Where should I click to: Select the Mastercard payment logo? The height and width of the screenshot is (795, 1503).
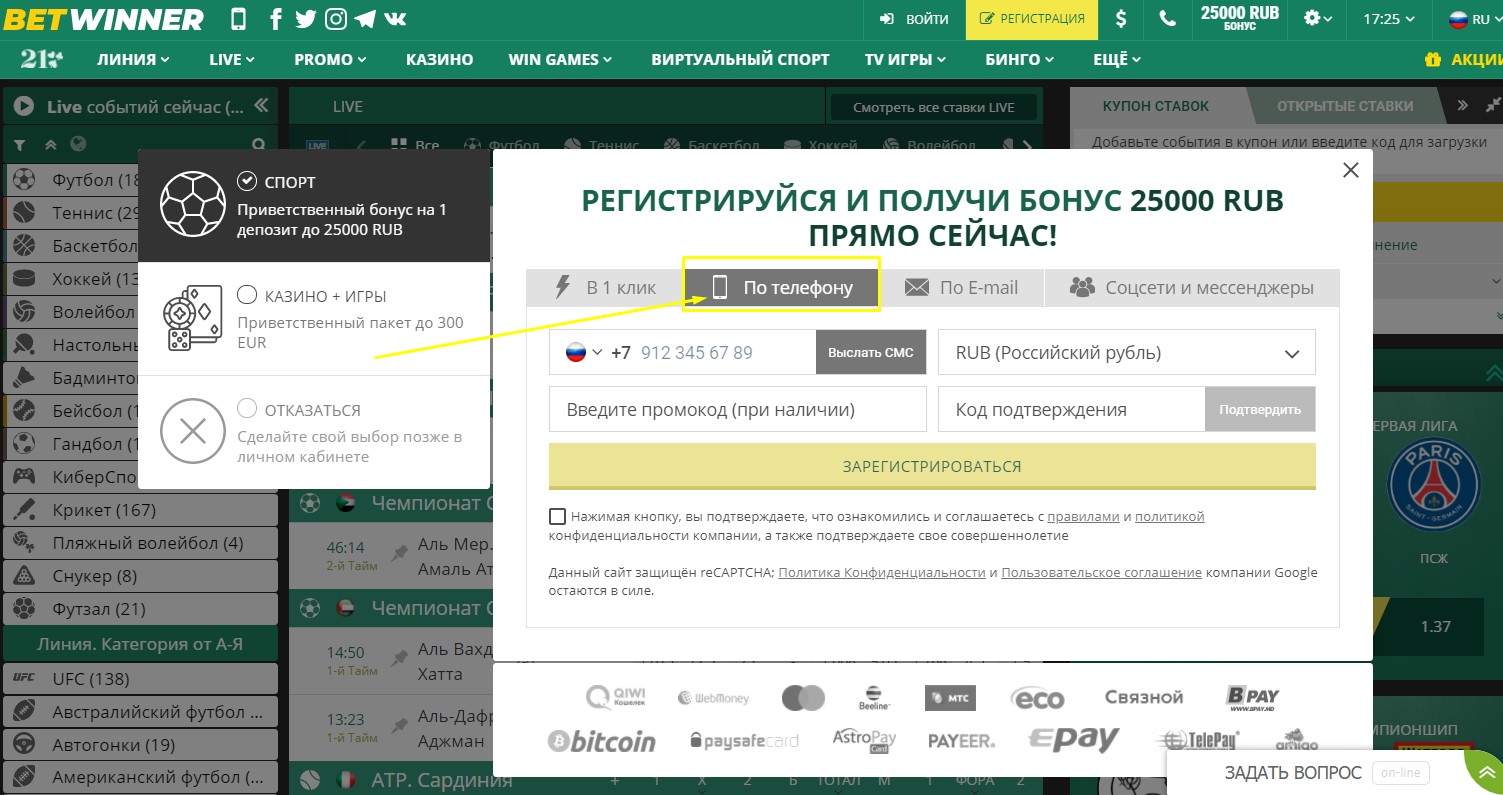803,697
